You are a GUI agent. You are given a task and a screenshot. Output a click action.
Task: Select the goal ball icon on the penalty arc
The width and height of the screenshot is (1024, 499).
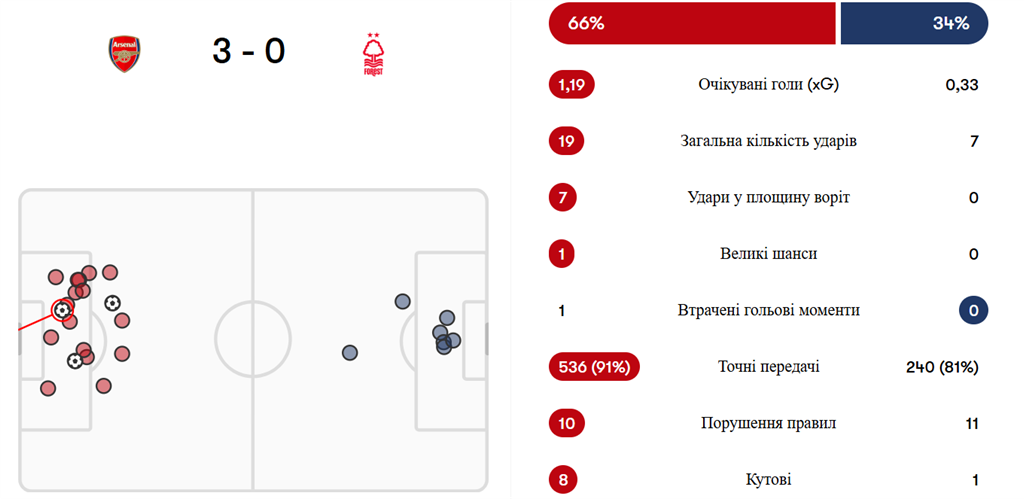112,303
